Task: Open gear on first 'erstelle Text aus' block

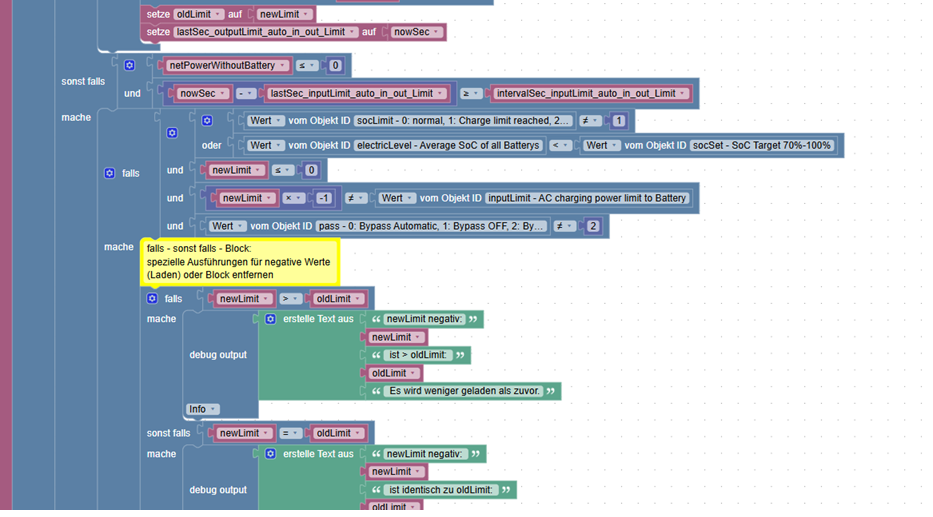Action: pos(271,319)
